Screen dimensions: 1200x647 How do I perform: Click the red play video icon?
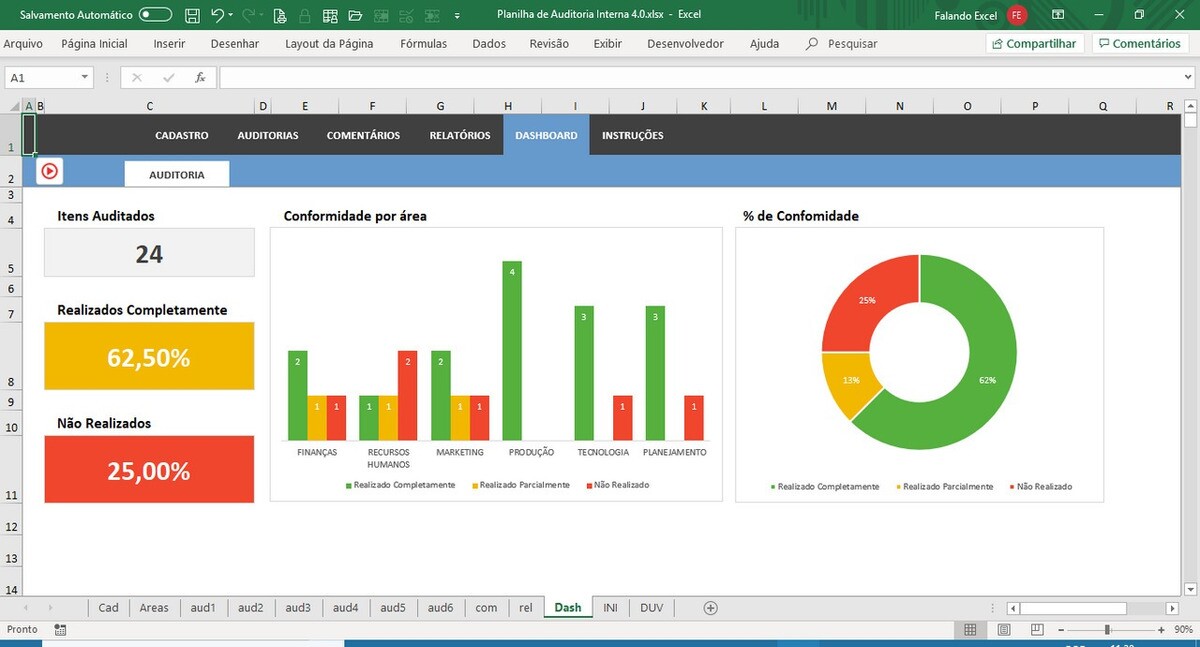click(49, 171)
